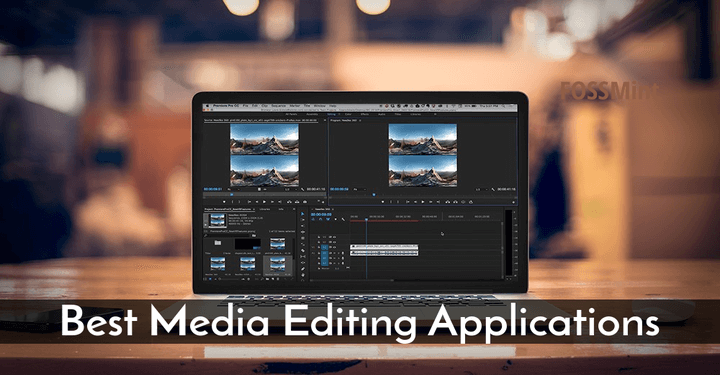This screenshot has width=720, height=375.
Task: Solo the A1 audio track
Action: click(x=339, y=253)
